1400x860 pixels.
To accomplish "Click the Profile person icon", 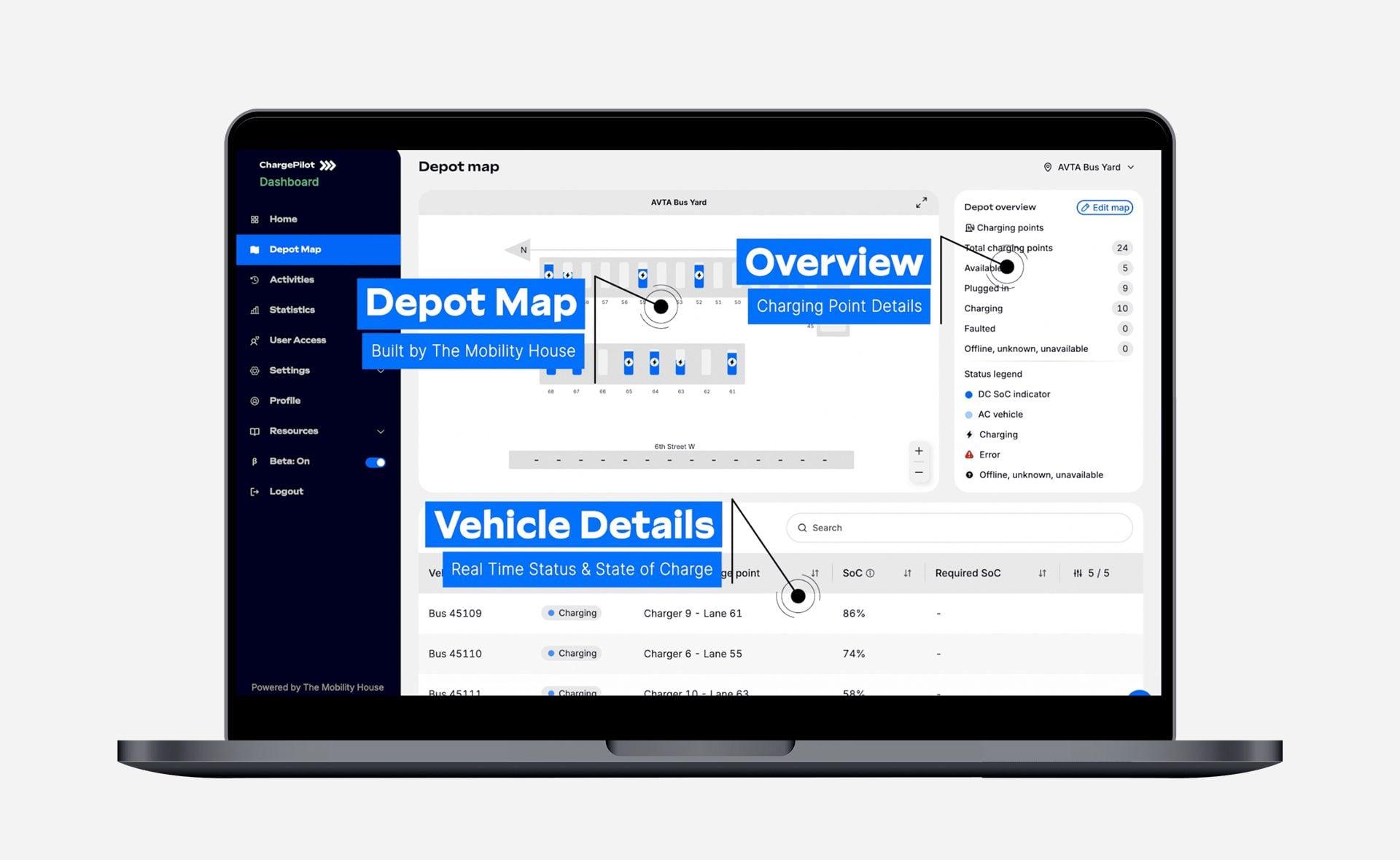I will [254, 401].
